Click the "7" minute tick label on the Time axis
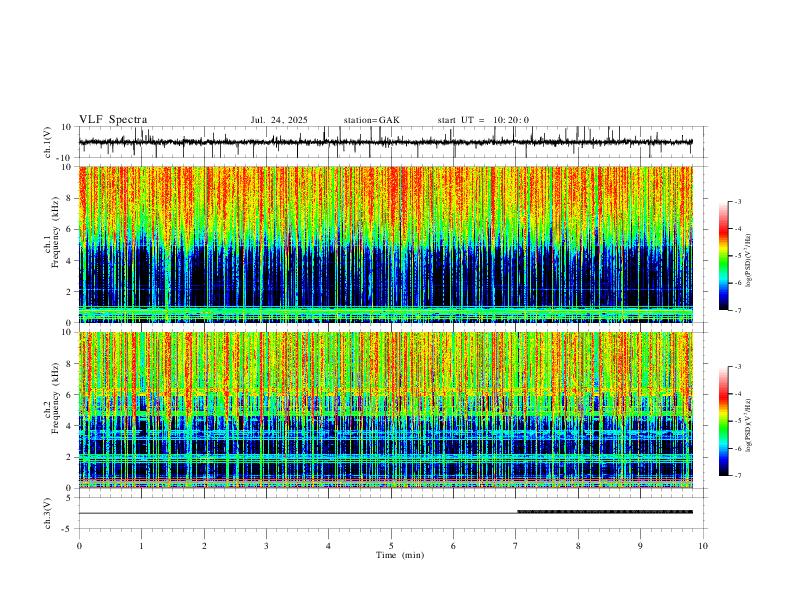Screen dimensions: 792x612 (516, 546)
